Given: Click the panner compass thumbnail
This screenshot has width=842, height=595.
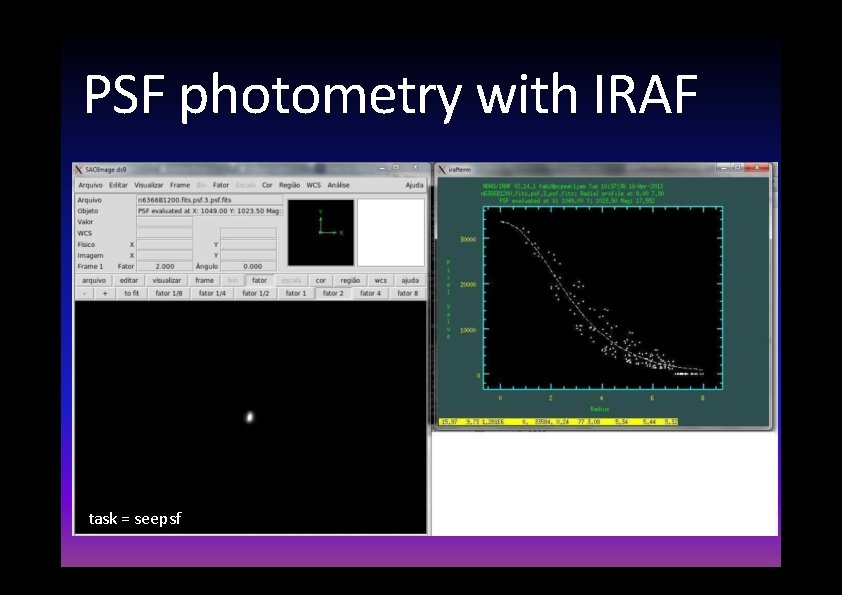Looking at the screenshot, I should [x=321, y=233].
